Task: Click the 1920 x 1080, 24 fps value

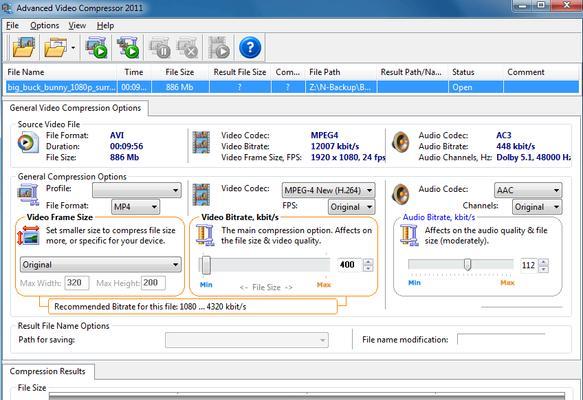Action: coord(348,158)
